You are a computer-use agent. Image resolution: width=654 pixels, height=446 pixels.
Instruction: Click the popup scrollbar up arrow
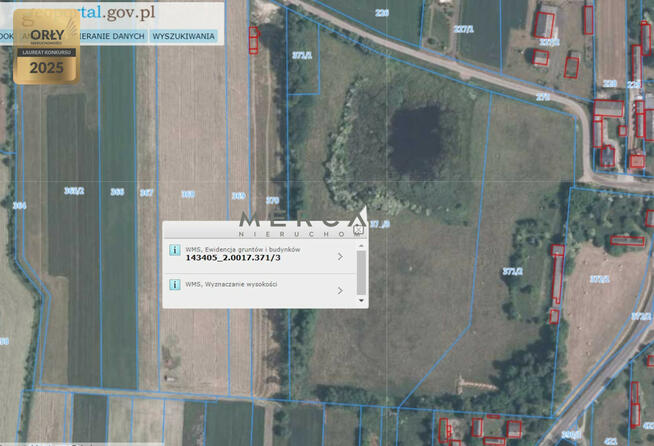click(361, 245)
